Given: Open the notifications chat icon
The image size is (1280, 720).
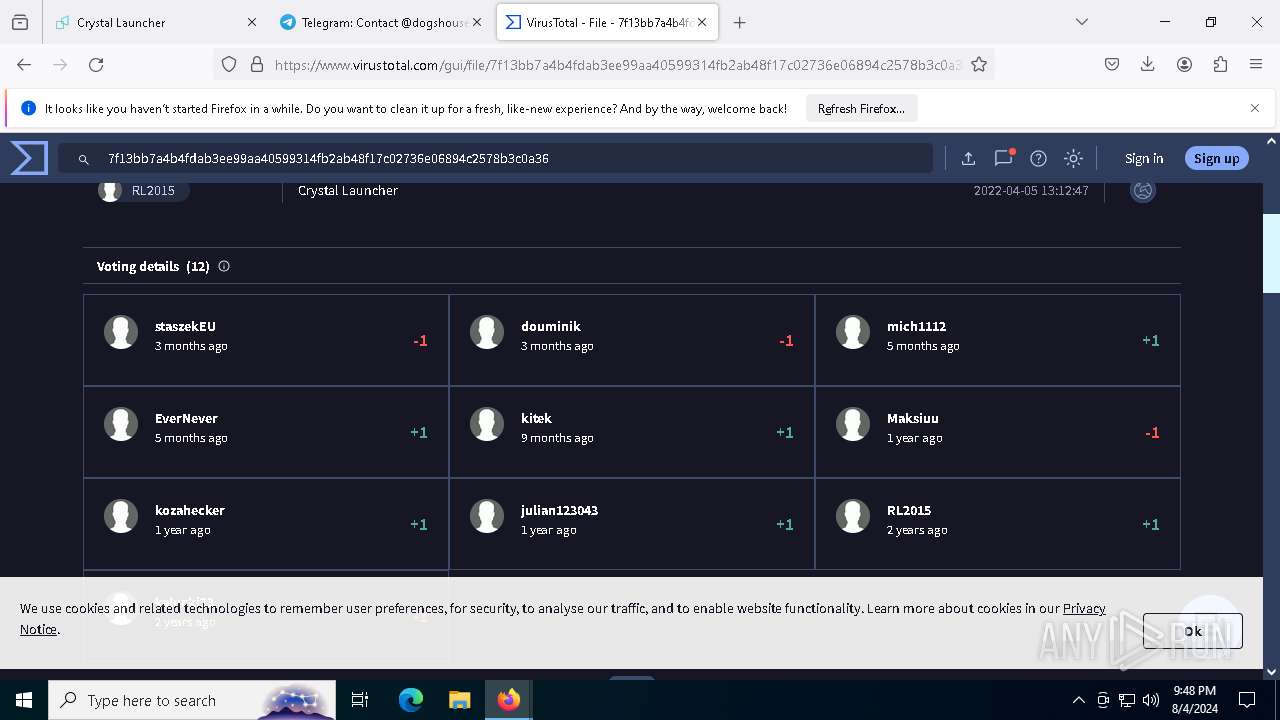Looking at the screenshot, I should pos(1003,158).
